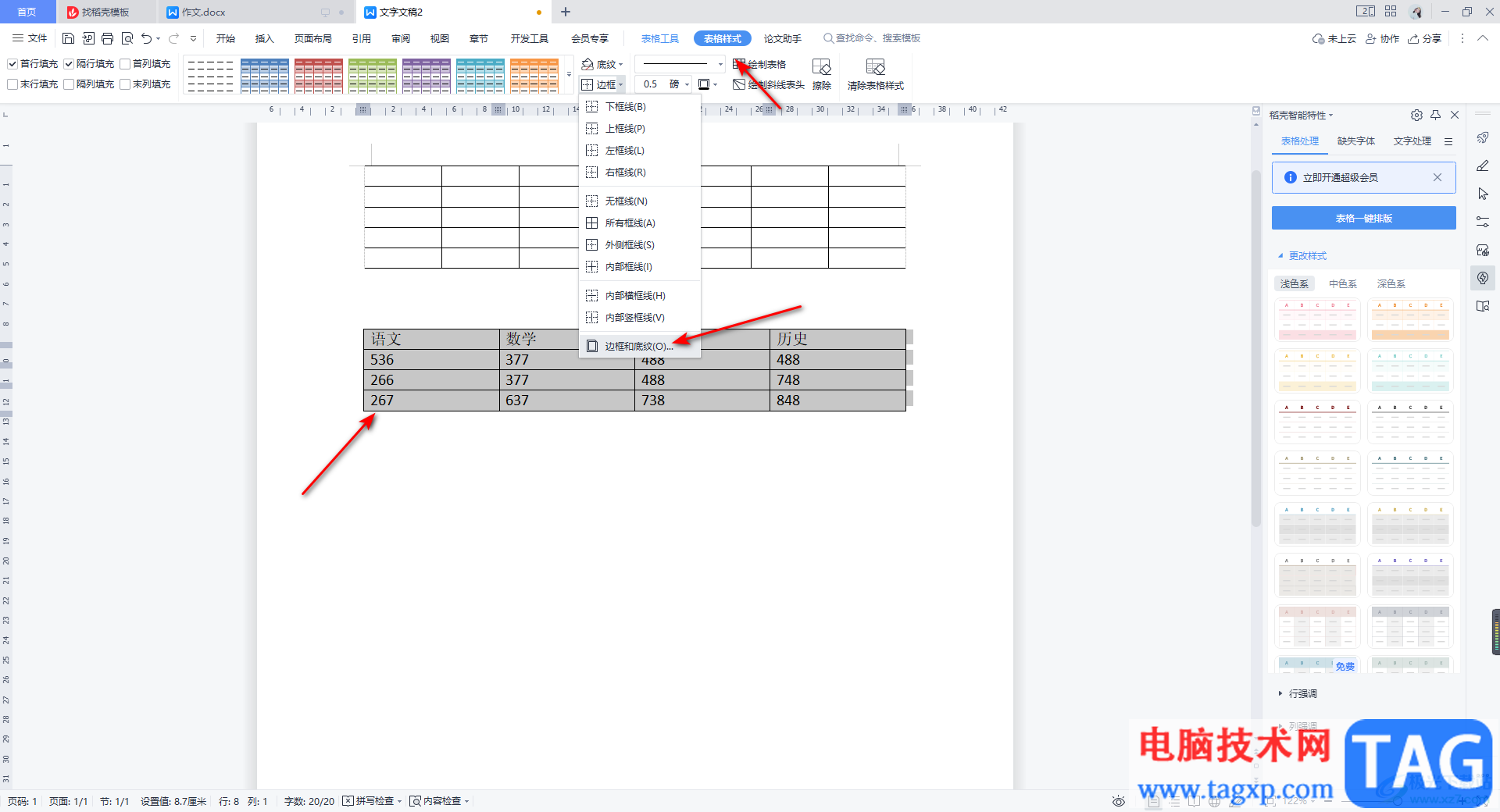The height and width of the screenshot is (812, 1500).
Task: Open Borders and Shading (边框和底纹) dialog
Action: click(x=639, y=346)
